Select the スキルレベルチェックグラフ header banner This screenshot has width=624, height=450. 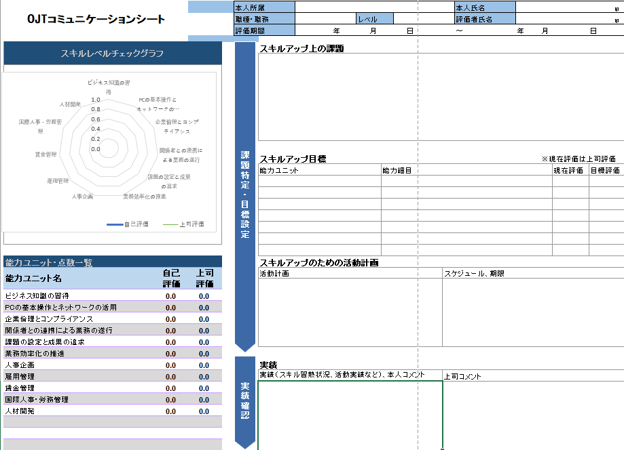click(113, 53)
